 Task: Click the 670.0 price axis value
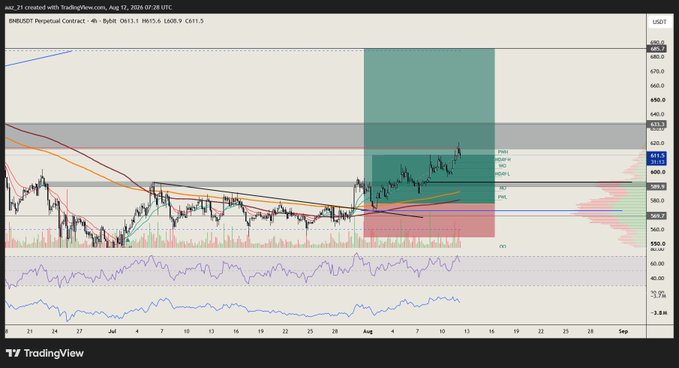point(657,71)
